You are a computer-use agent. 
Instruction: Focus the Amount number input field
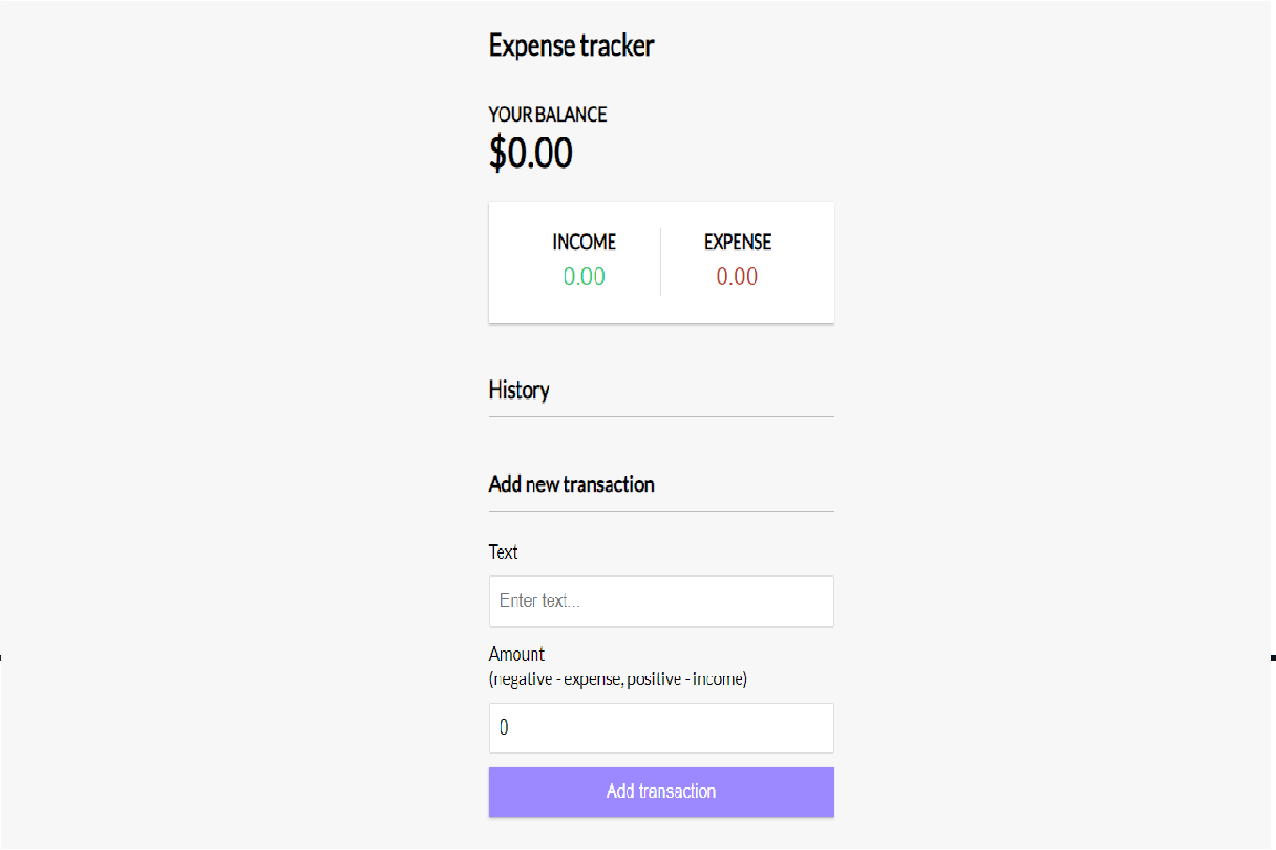point(660,728)
